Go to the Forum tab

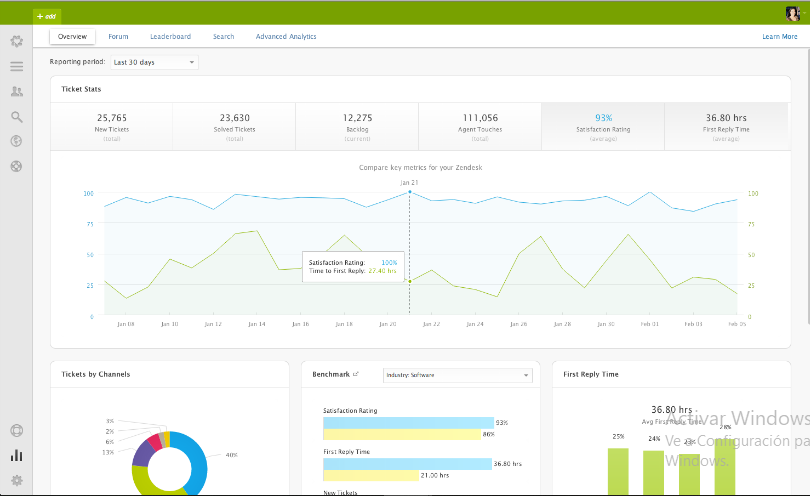pyautogui.click(x=118, y=37)
